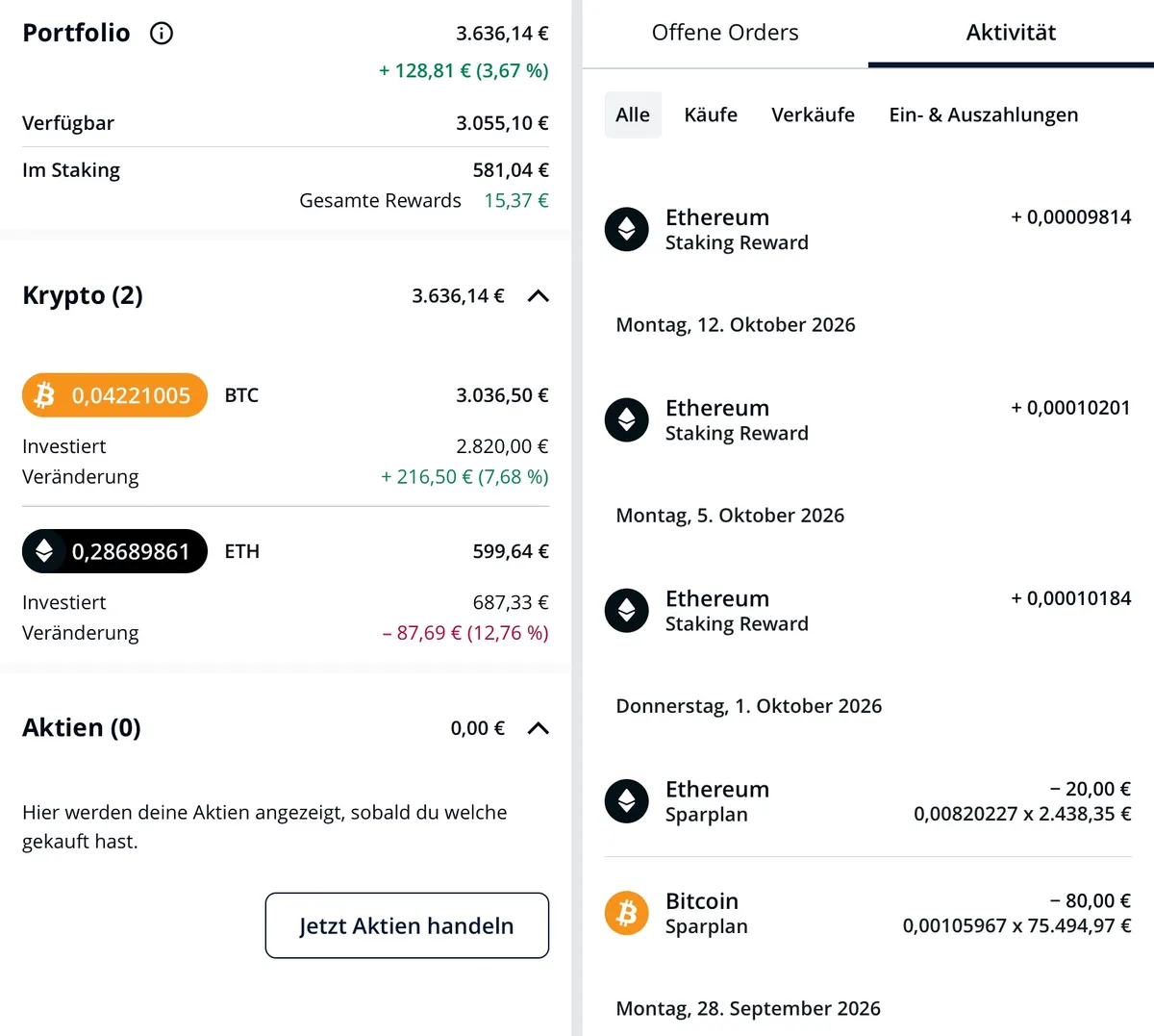Click Ethereum icon of +0,00010201 staking reward
This screenshot has height=1036, width=1154.
point(627,419)
